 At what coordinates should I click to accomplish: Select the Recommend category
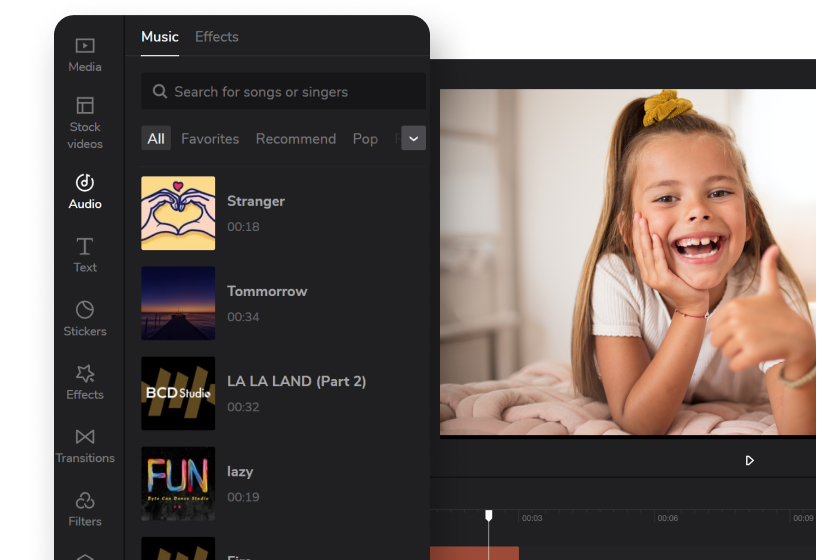point(296,138)
